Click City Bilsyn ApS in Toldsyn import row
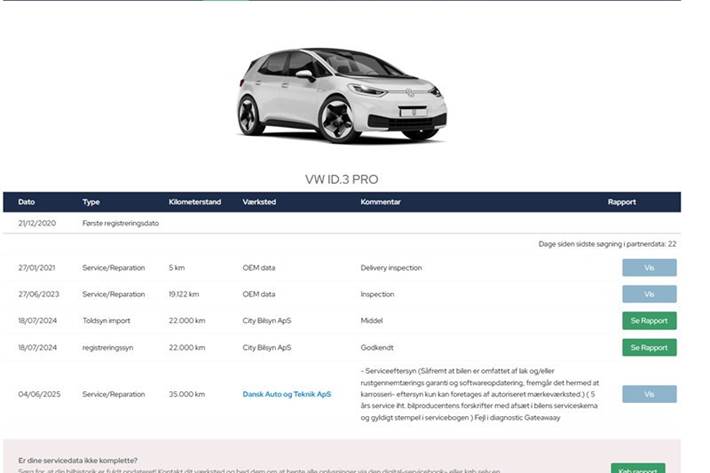This screenshot has width=710, height=473. [267, 320]
